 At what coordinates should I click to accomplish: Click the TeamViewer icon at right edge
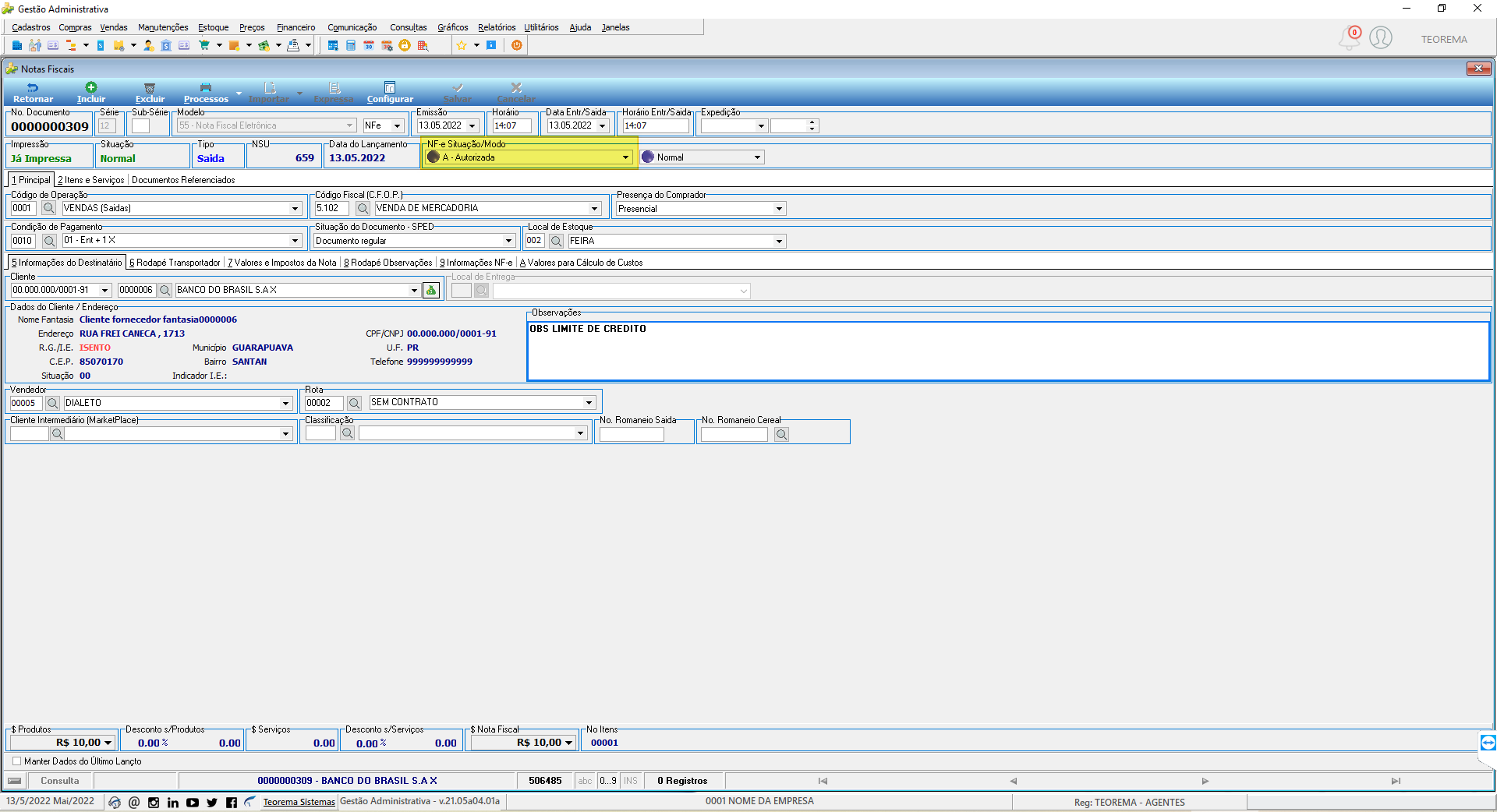click(x=1488, y=742)
